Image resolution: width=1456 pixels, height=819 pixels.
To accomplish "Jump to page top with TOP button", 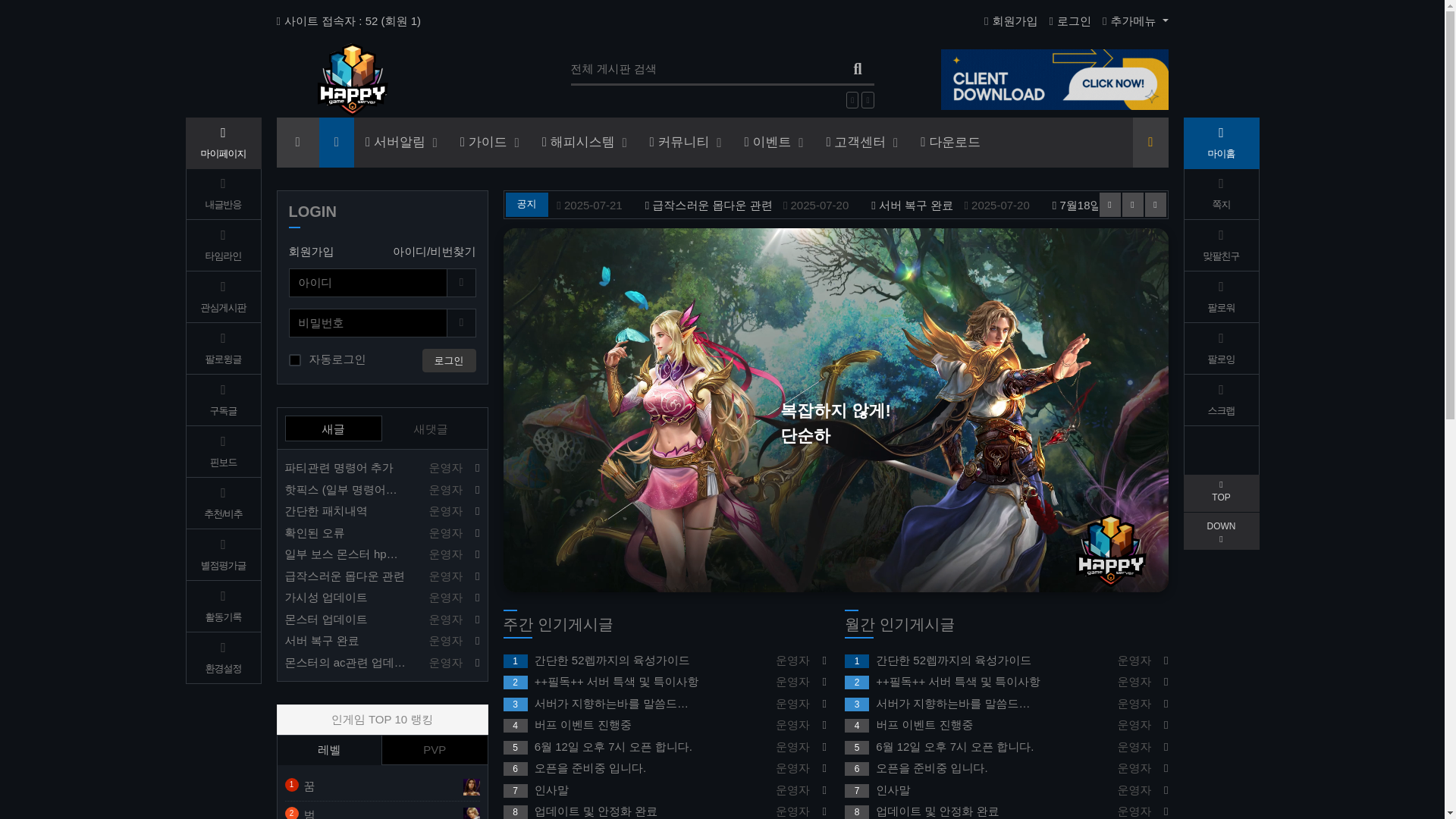I will (1221, 493).
